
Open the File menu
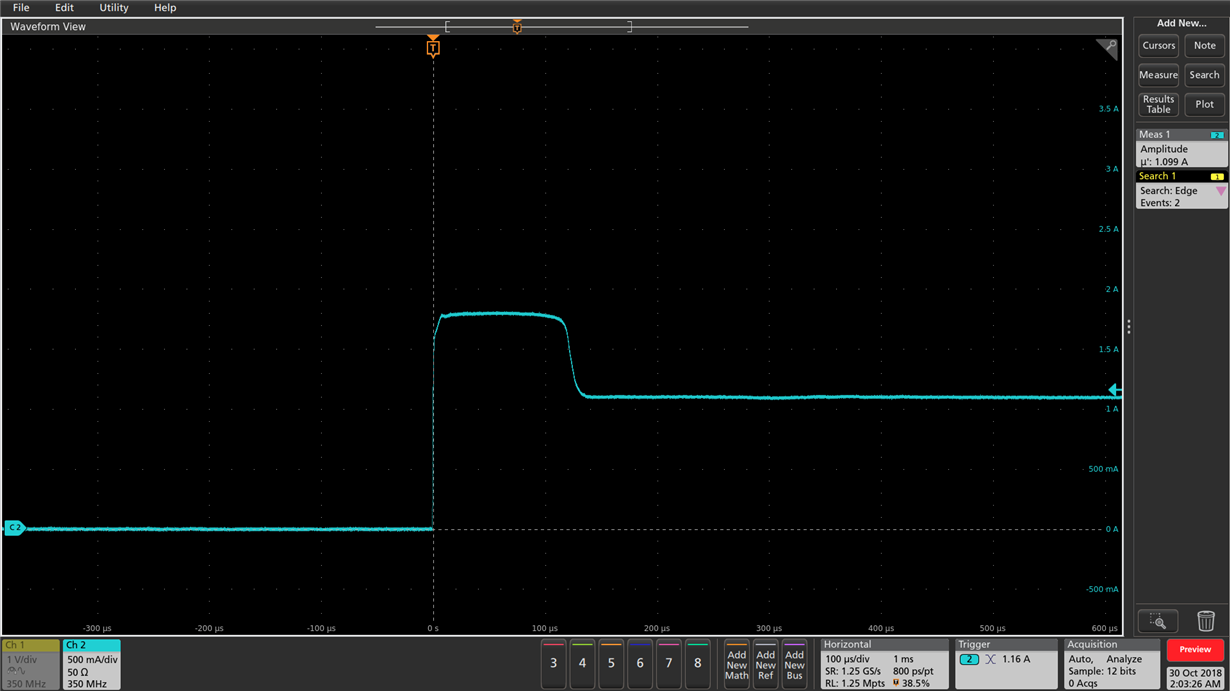[21, 7]
